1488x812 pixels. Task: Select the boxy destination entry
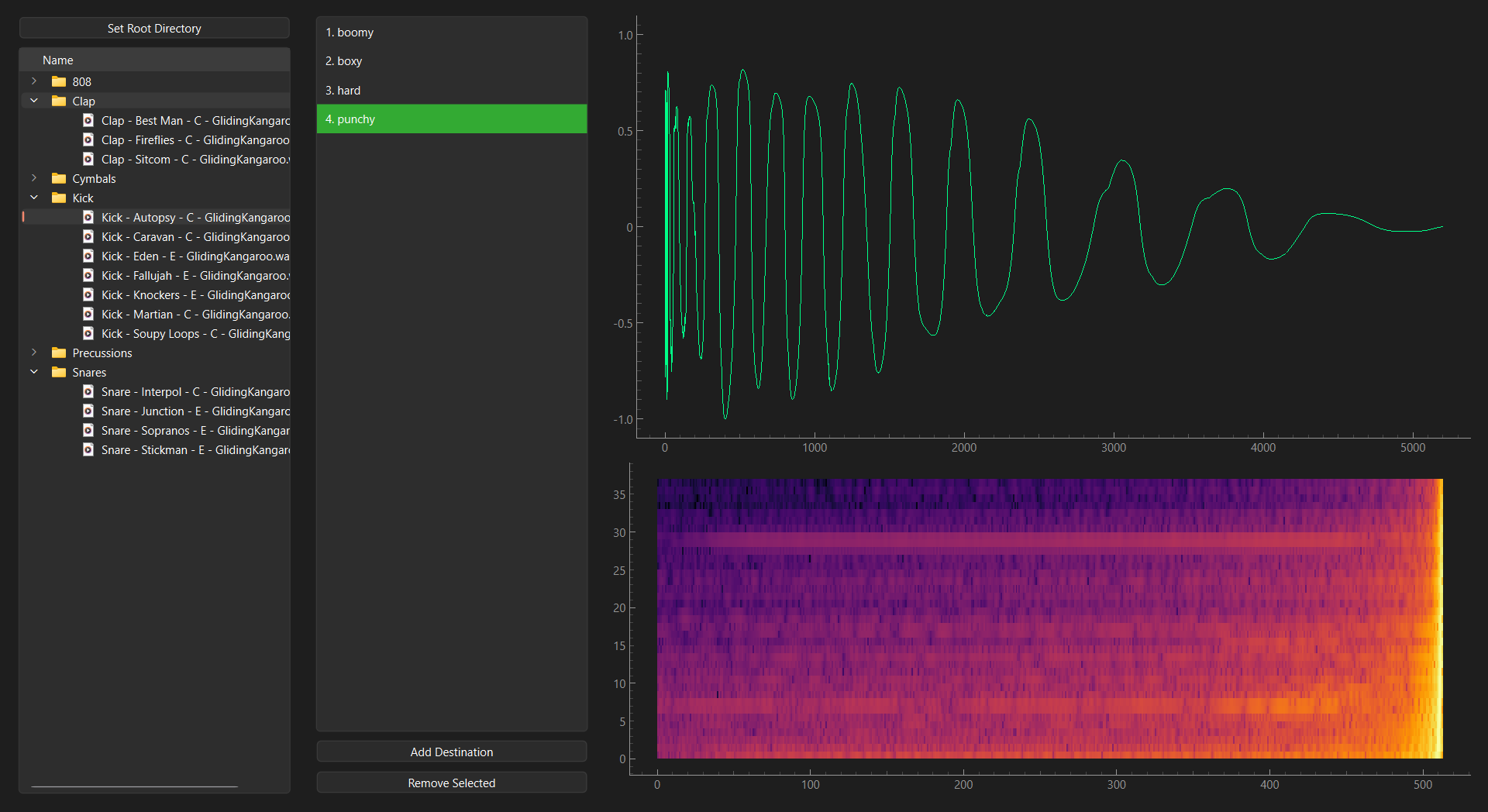pos(451,61)
